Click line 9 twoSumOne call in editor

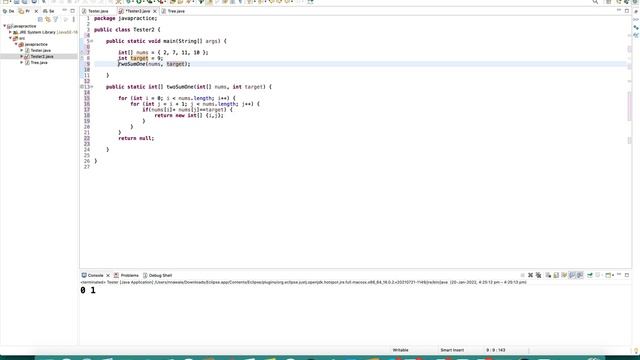154,64
